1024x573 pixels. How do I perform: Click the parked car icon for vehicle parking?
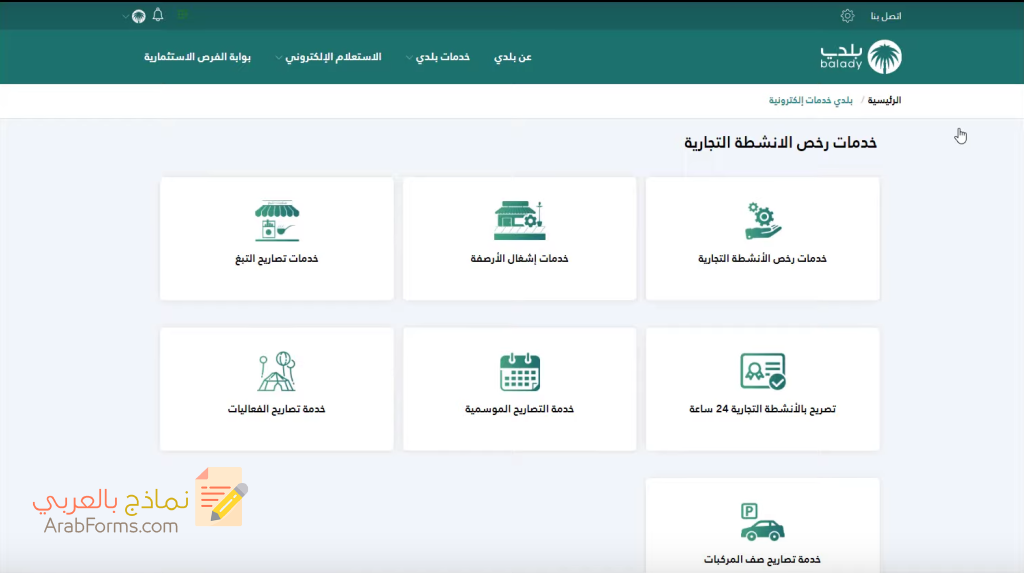coord(762,522)
